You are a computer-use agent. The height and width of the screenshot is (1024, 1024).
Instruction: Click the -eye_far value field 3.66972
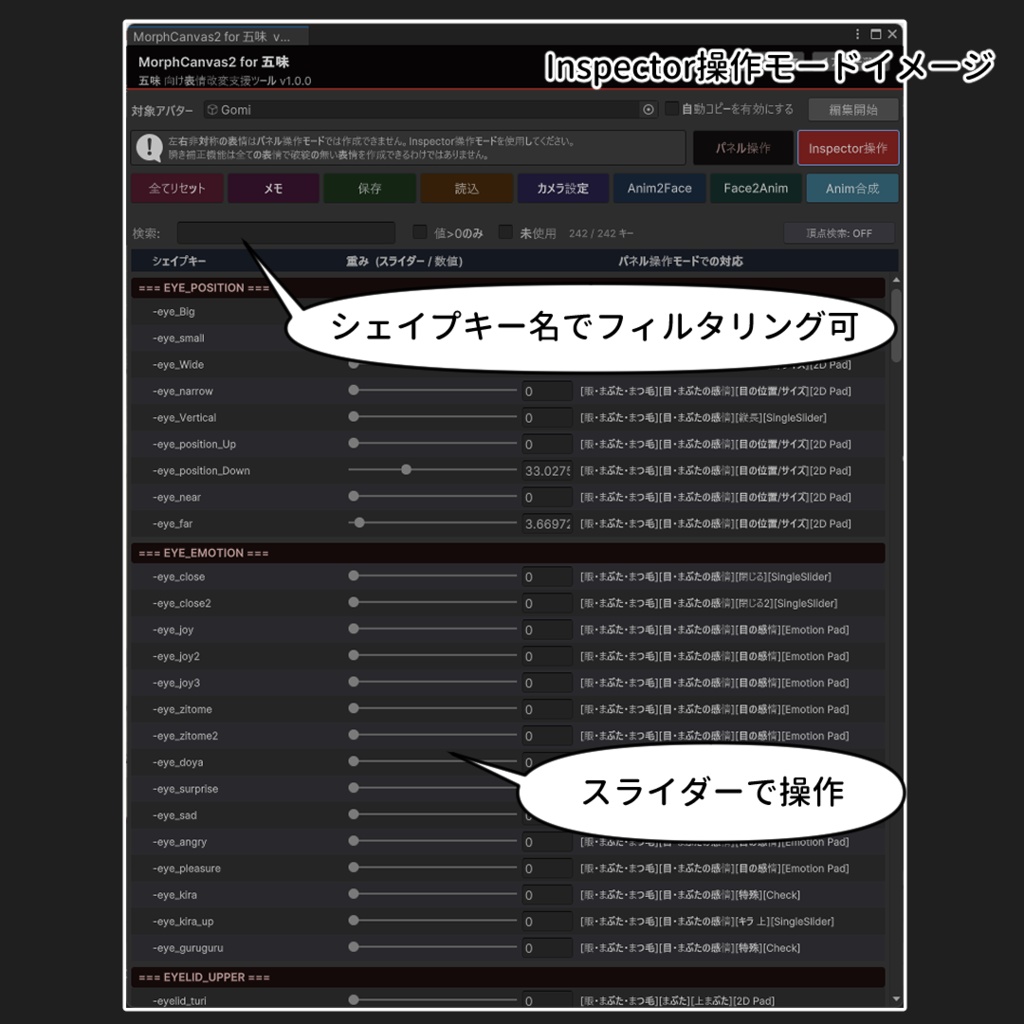(547, 524)
